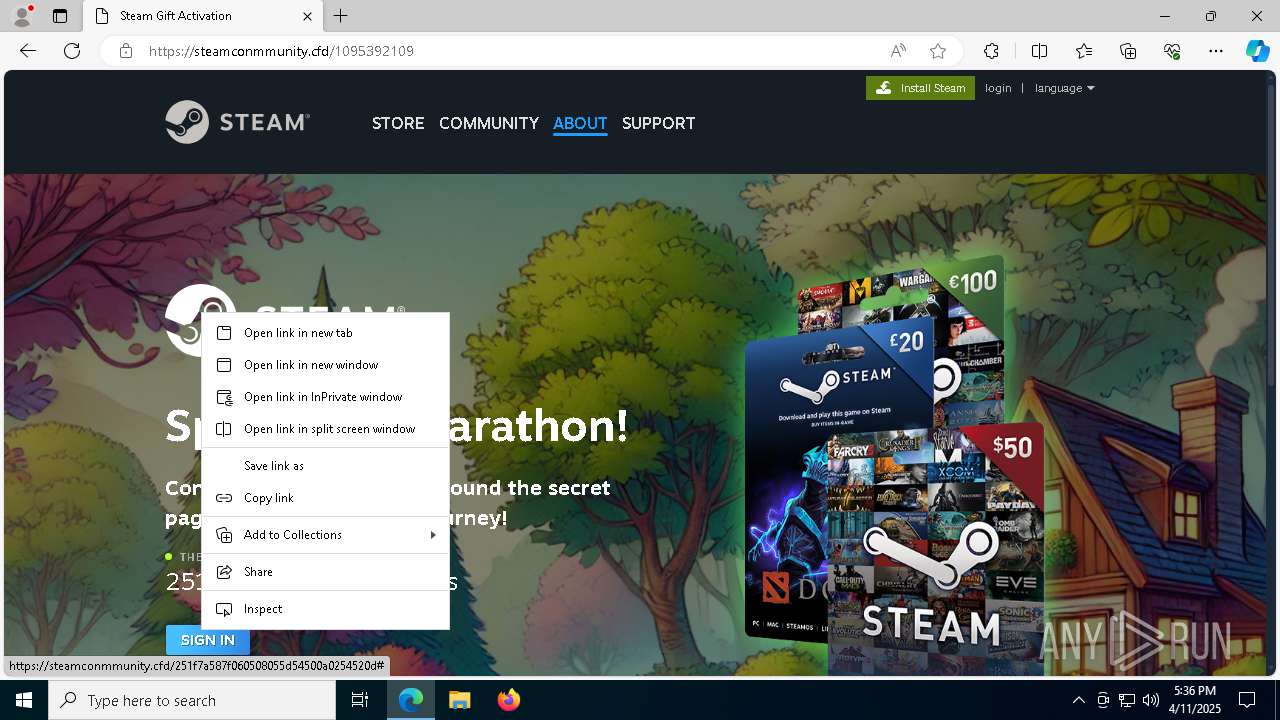Open the STORE navigation link
This screenshot has width=1280, height=720.
(398, 123)
